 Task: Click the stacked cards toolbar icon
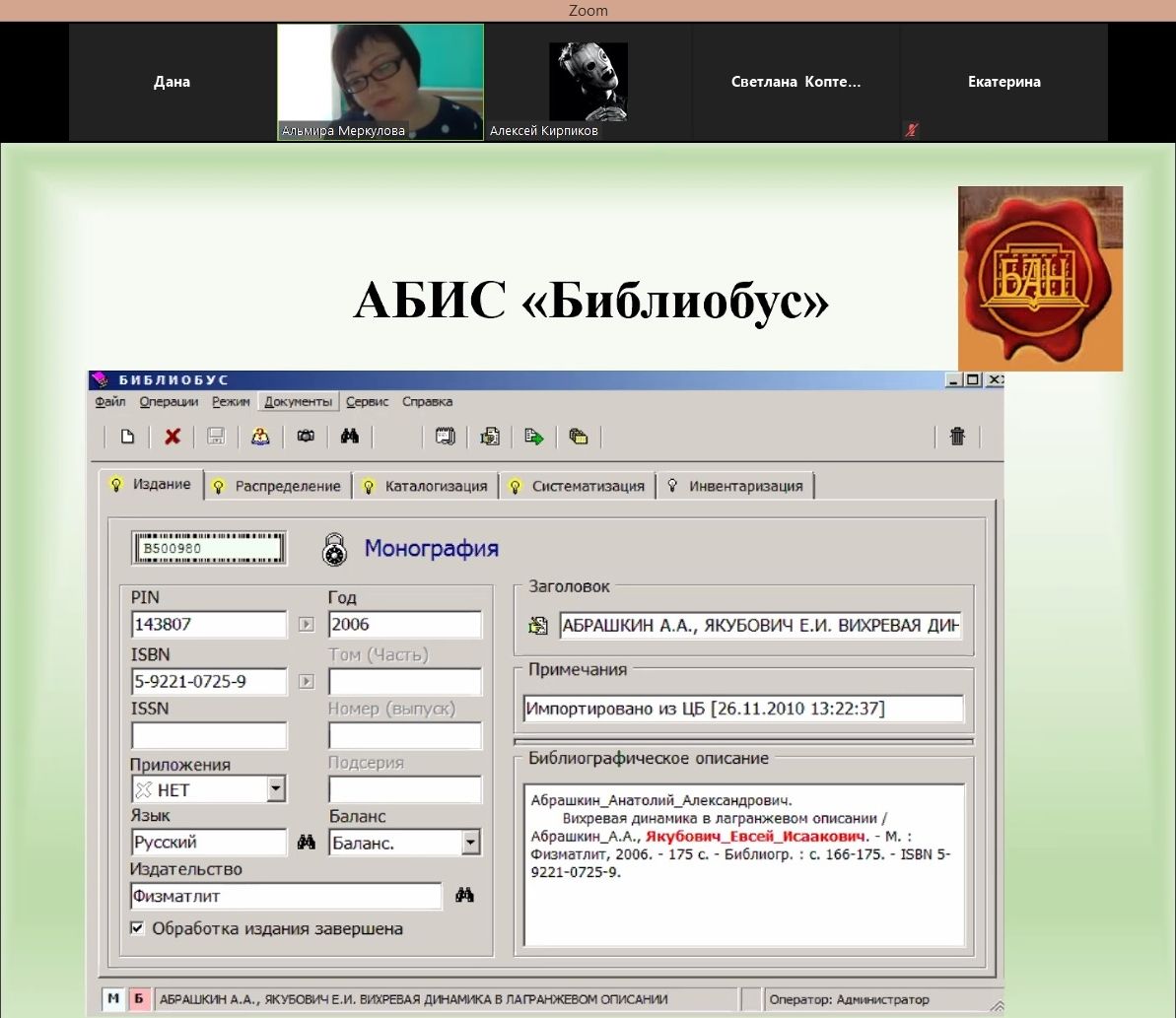point(579,437)
